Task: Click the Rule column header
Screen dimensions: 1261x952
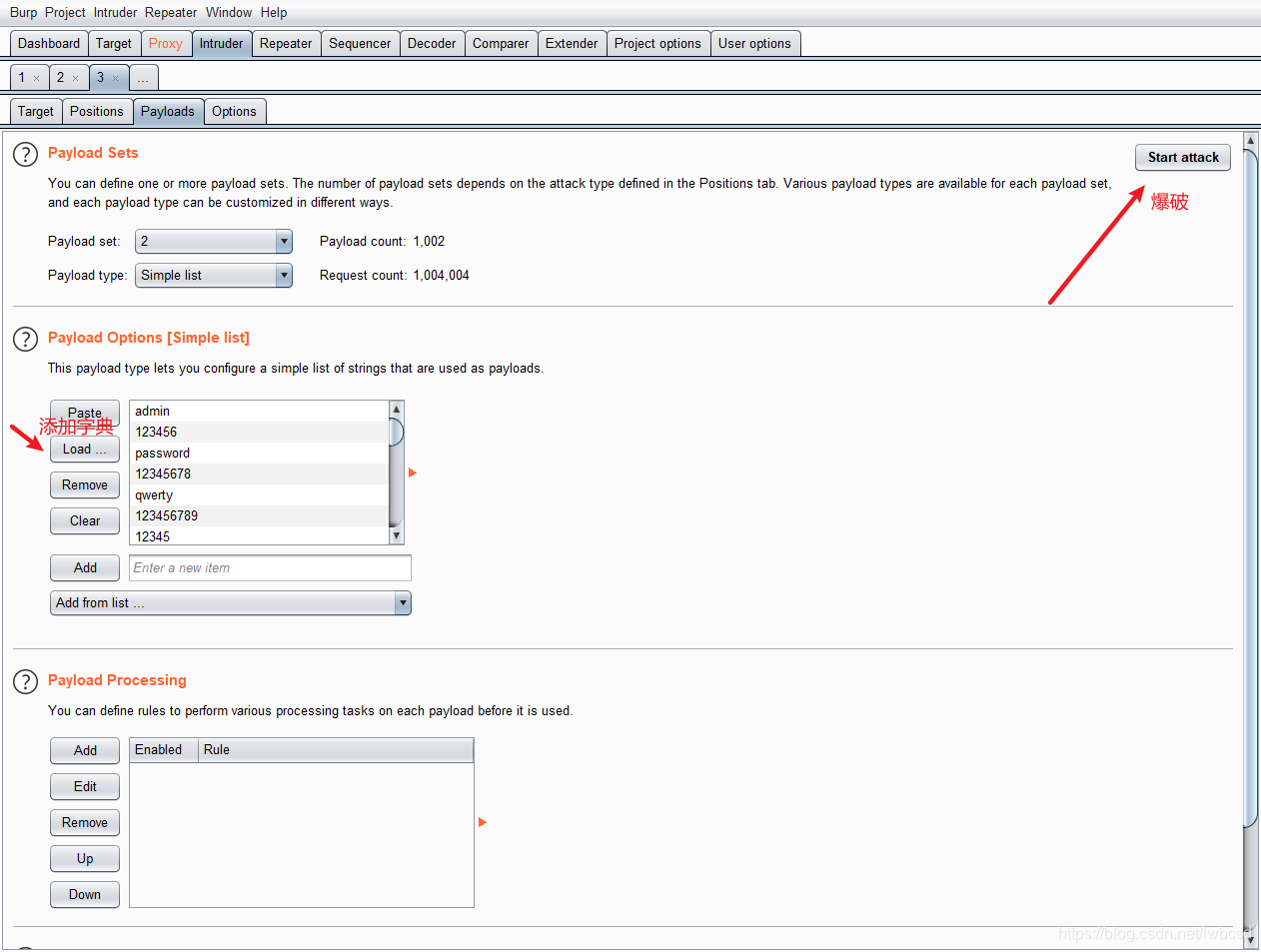Action: tap(335, 749)
